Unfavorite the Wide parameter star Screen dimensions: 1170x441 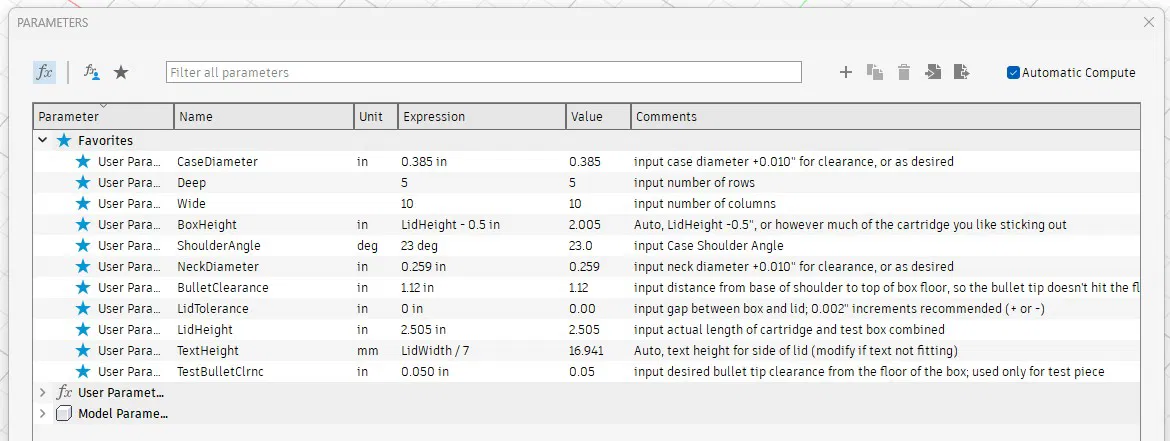pos(83,203)
